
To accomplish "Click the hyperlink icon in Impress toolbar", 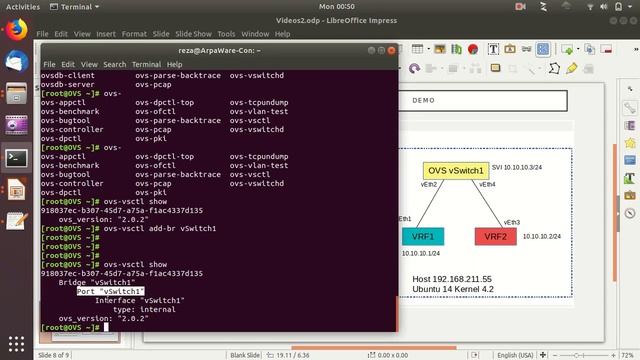I will [x=527, y=49].
